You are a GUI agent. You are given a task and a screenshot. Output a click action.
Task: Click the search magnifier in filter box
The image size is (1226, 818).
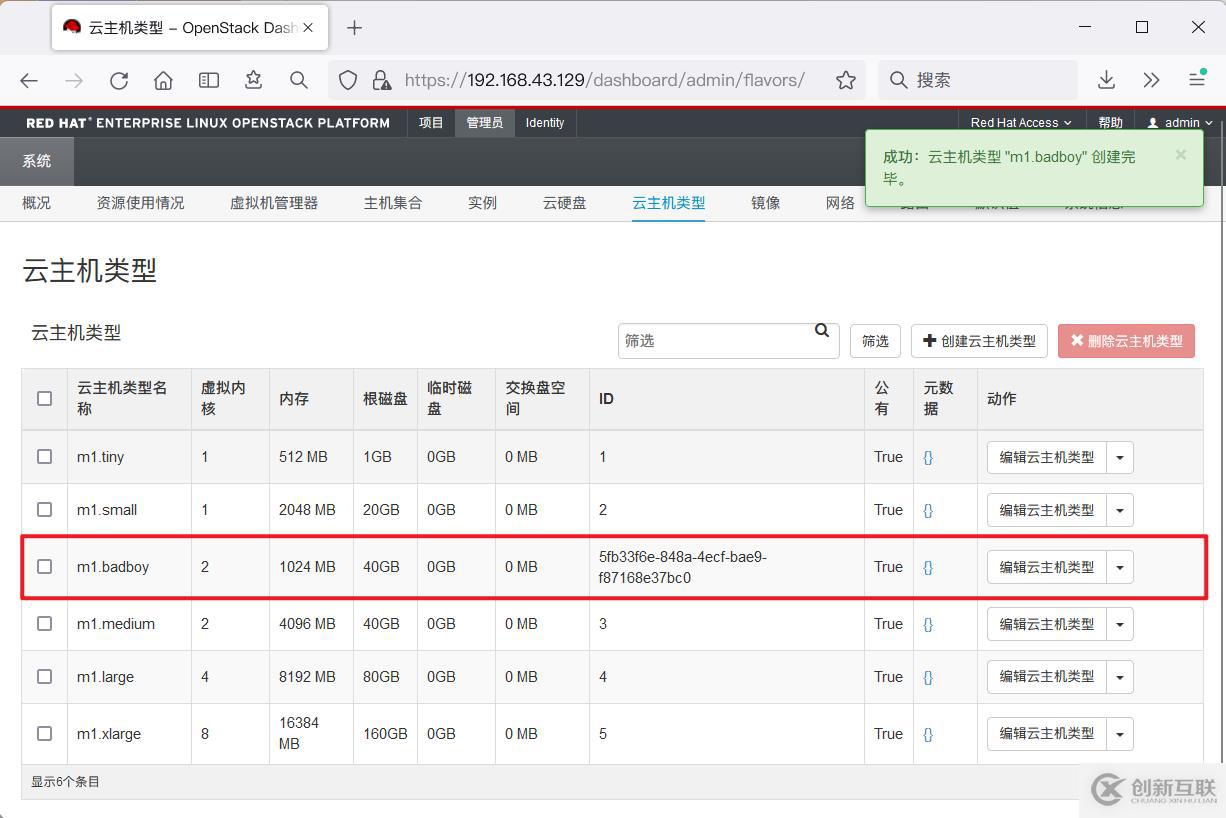coord(822,331)
